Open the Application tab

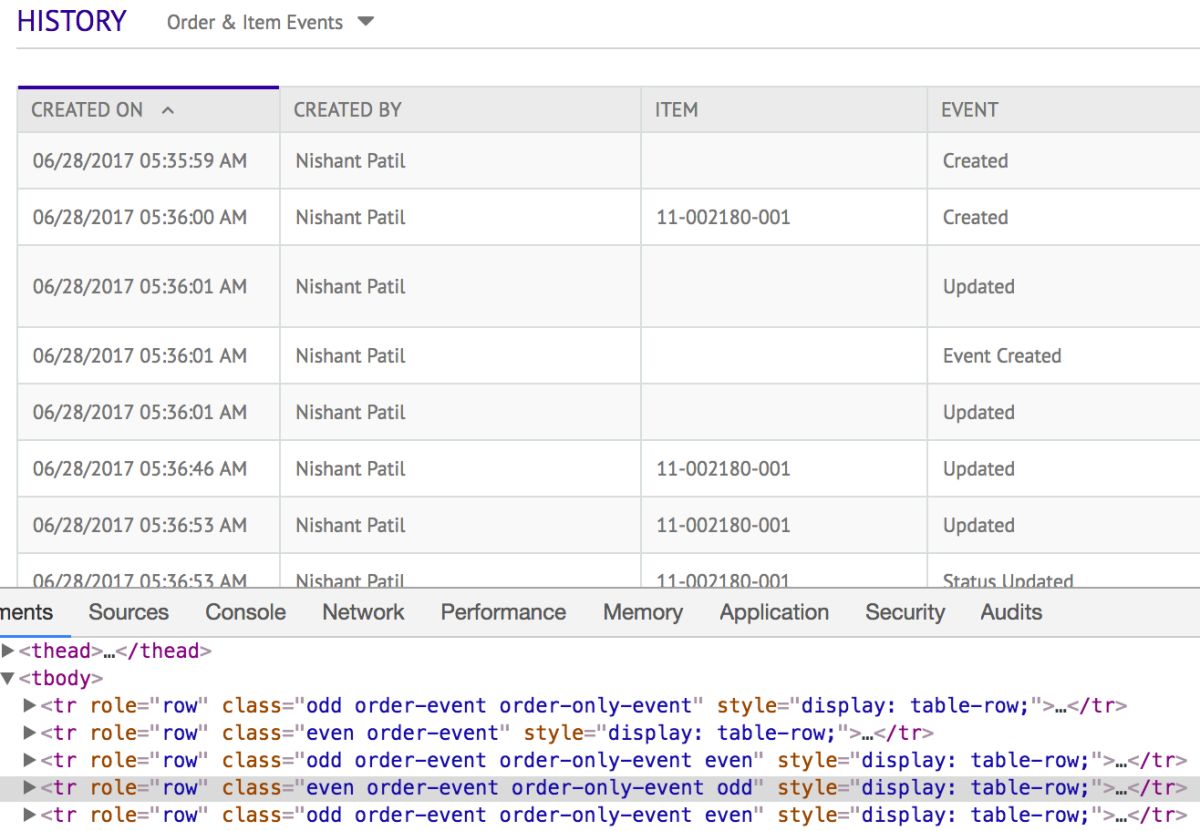click(x=774, y=612)
